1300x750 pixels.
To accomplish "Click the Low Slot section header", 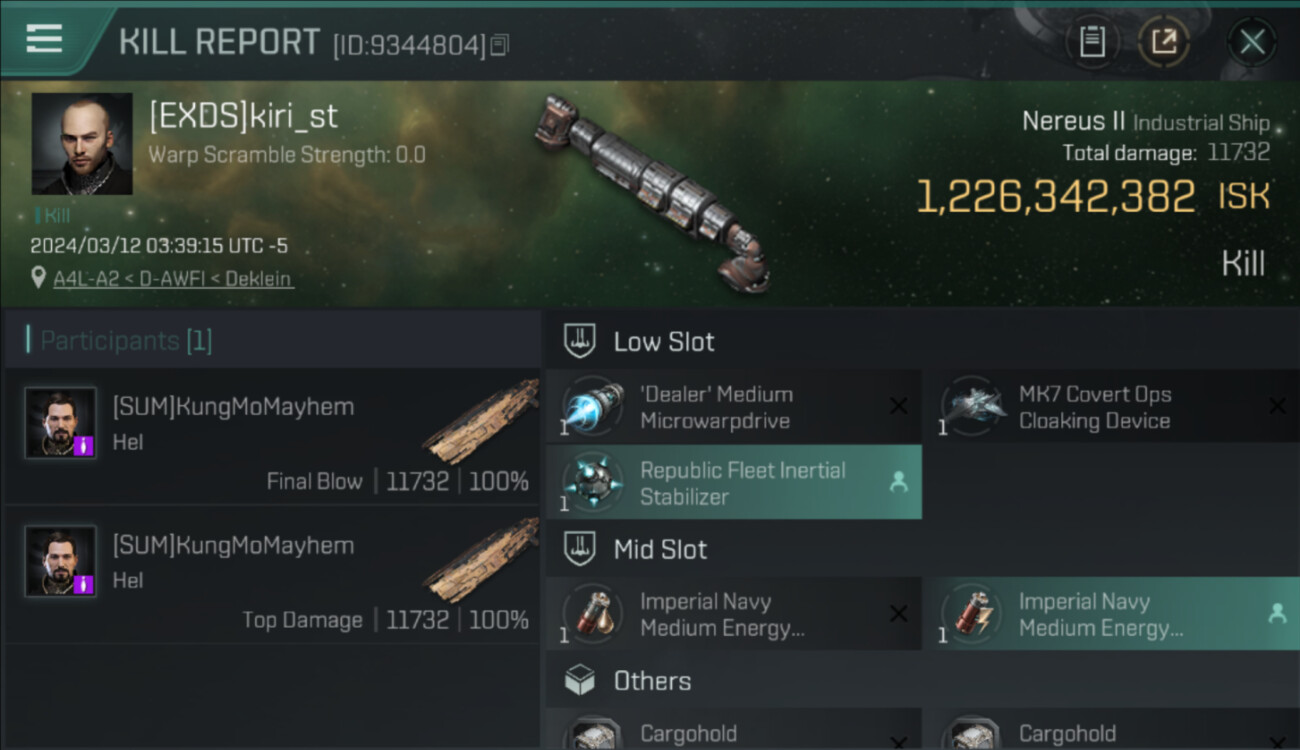I will point(664,342).
